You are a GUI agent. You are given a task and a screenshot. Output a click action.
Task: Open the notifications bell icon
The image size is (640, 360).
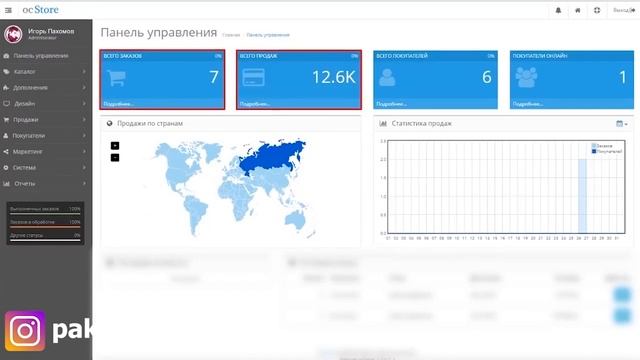pyautogui.click(x=558, y=10)
